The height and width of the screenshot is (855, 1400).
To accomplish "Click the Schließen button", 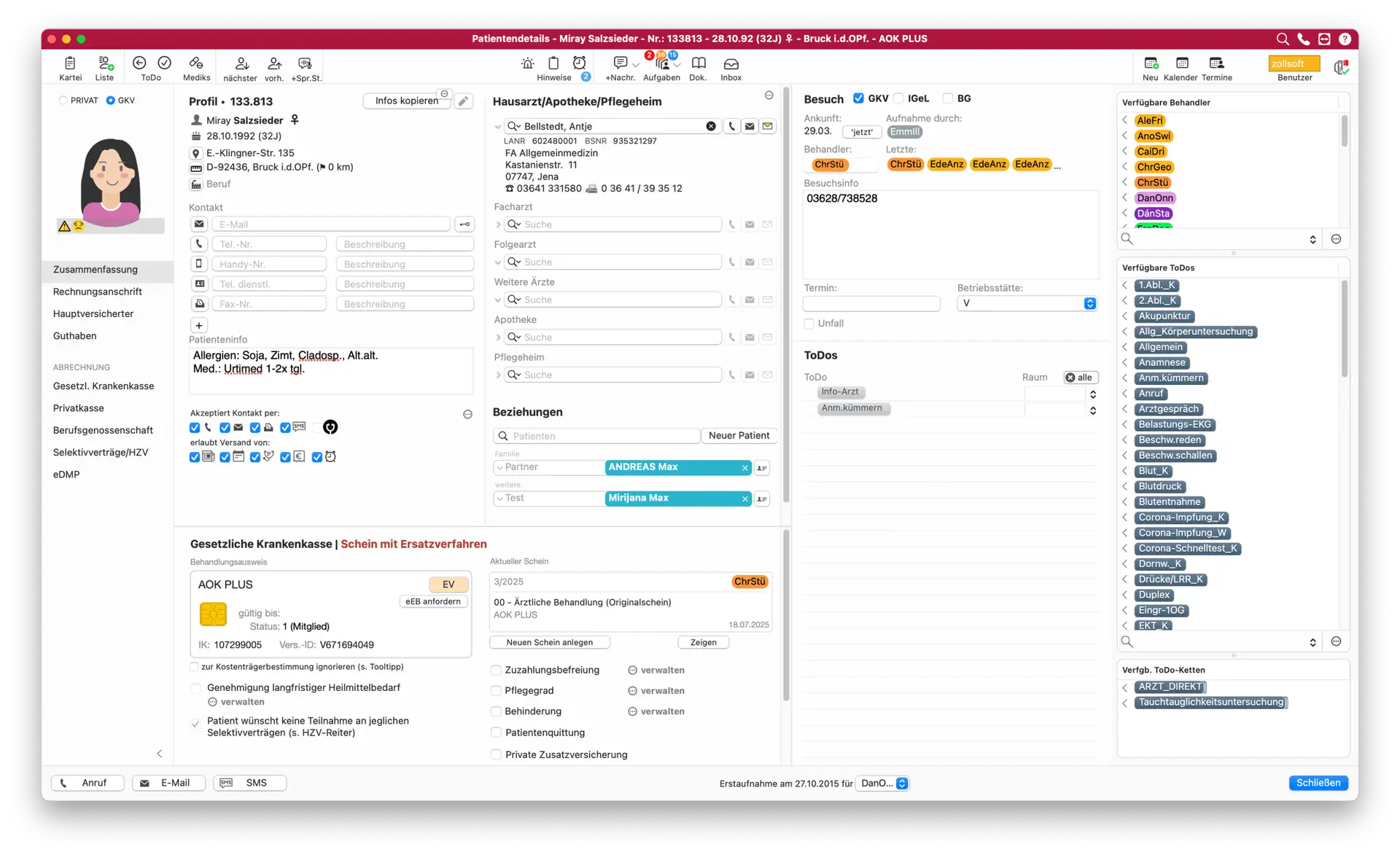I will click(1318, 783).
